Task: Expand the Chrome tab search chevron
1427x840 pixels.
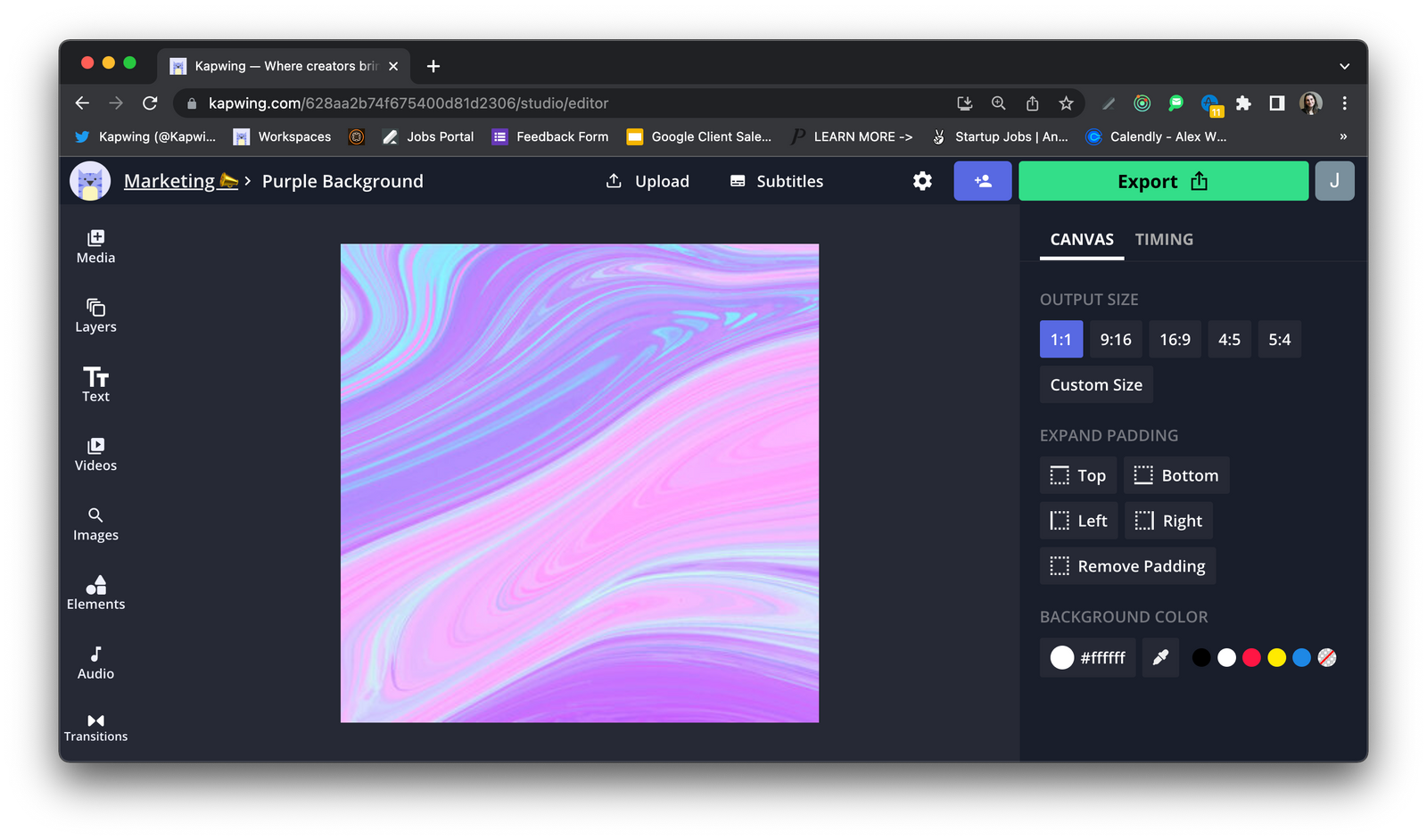Action: pyautogui.click(x=1344, y=66)
